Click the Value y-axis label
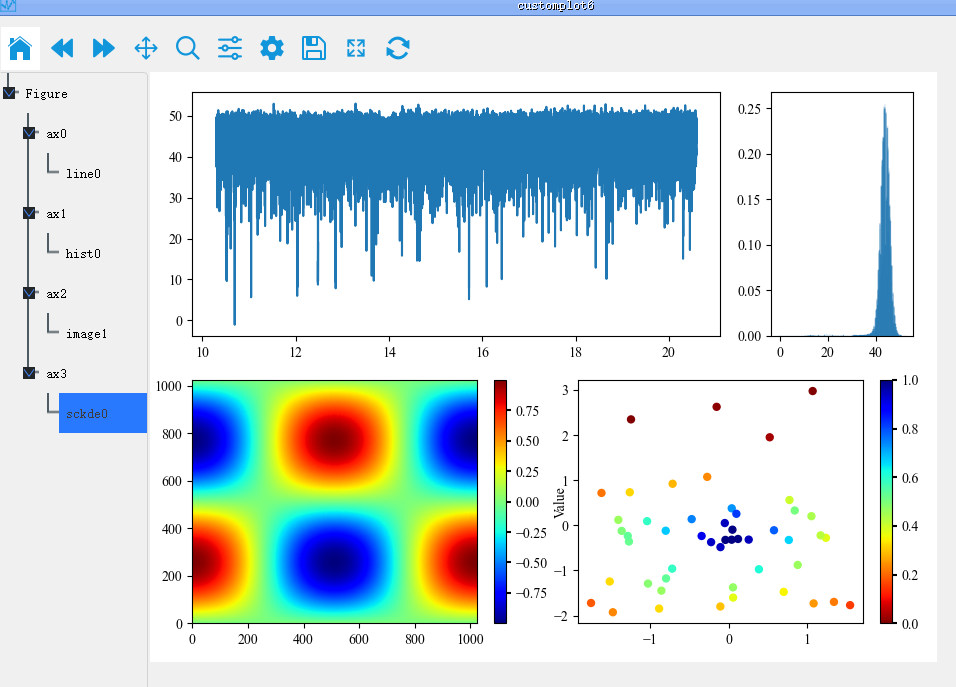The width and height of the screenshot is (956, 687). [x=558, y=503]
